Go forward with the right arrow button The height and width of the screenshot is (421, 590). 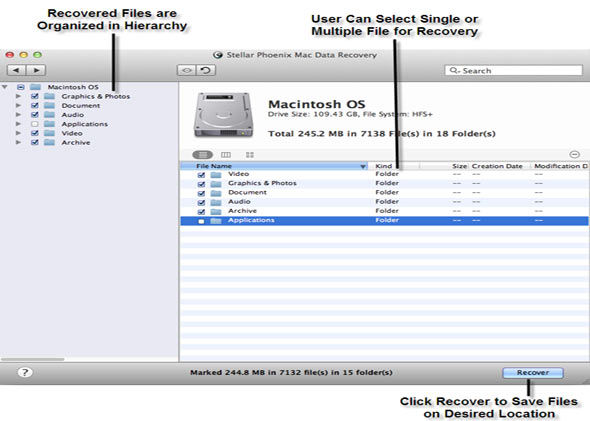tap(36, 70)
